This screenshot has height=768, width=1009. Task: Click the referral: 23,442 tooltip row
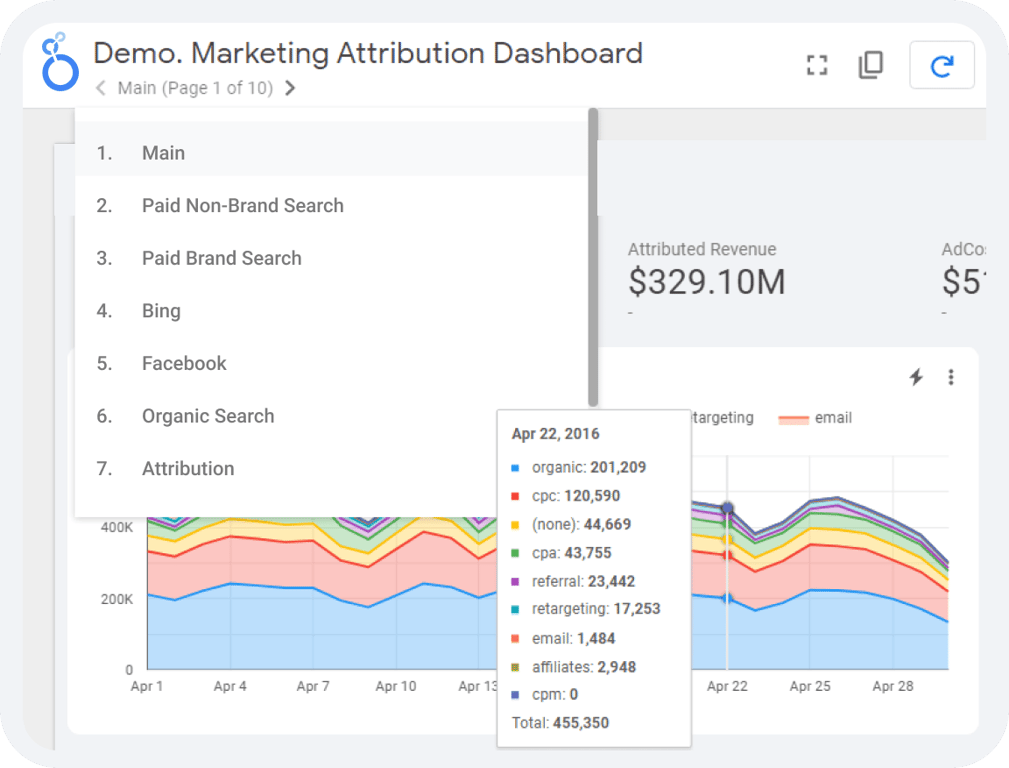point(573,581)
